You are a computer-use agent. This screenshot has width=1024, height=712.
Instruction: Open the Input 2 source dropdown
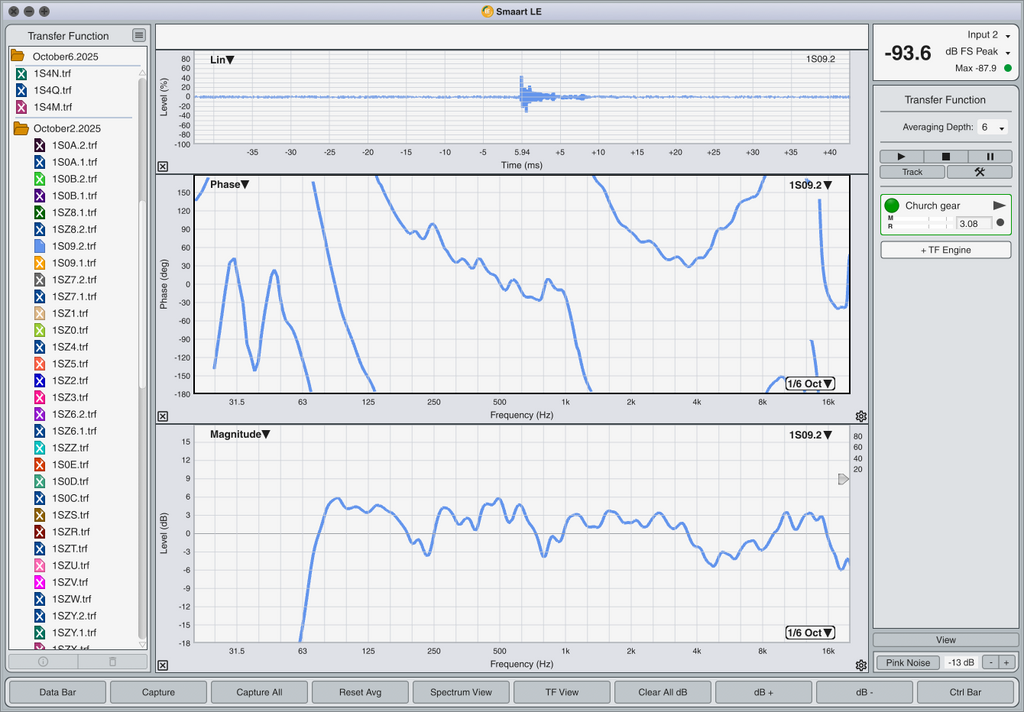point(987,36)
